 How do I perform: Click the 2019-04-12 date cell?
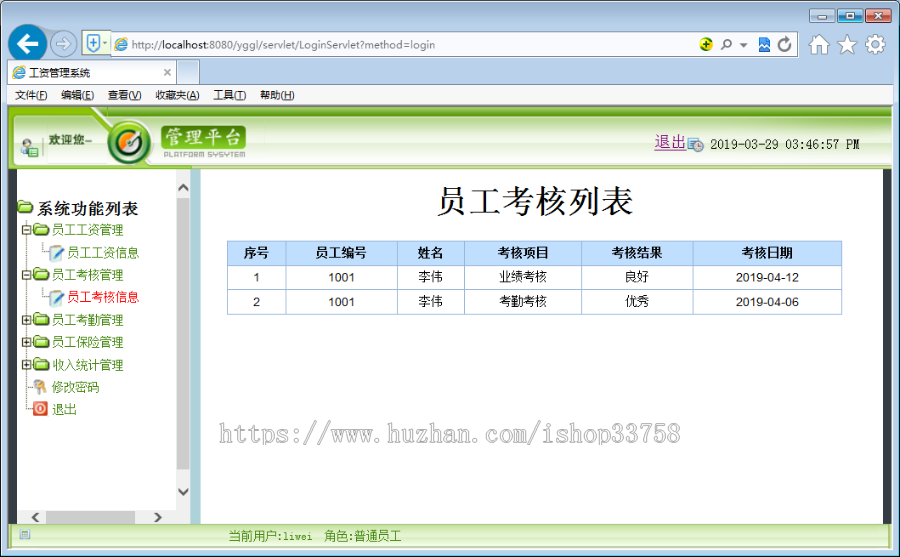[x=767, y=277]
